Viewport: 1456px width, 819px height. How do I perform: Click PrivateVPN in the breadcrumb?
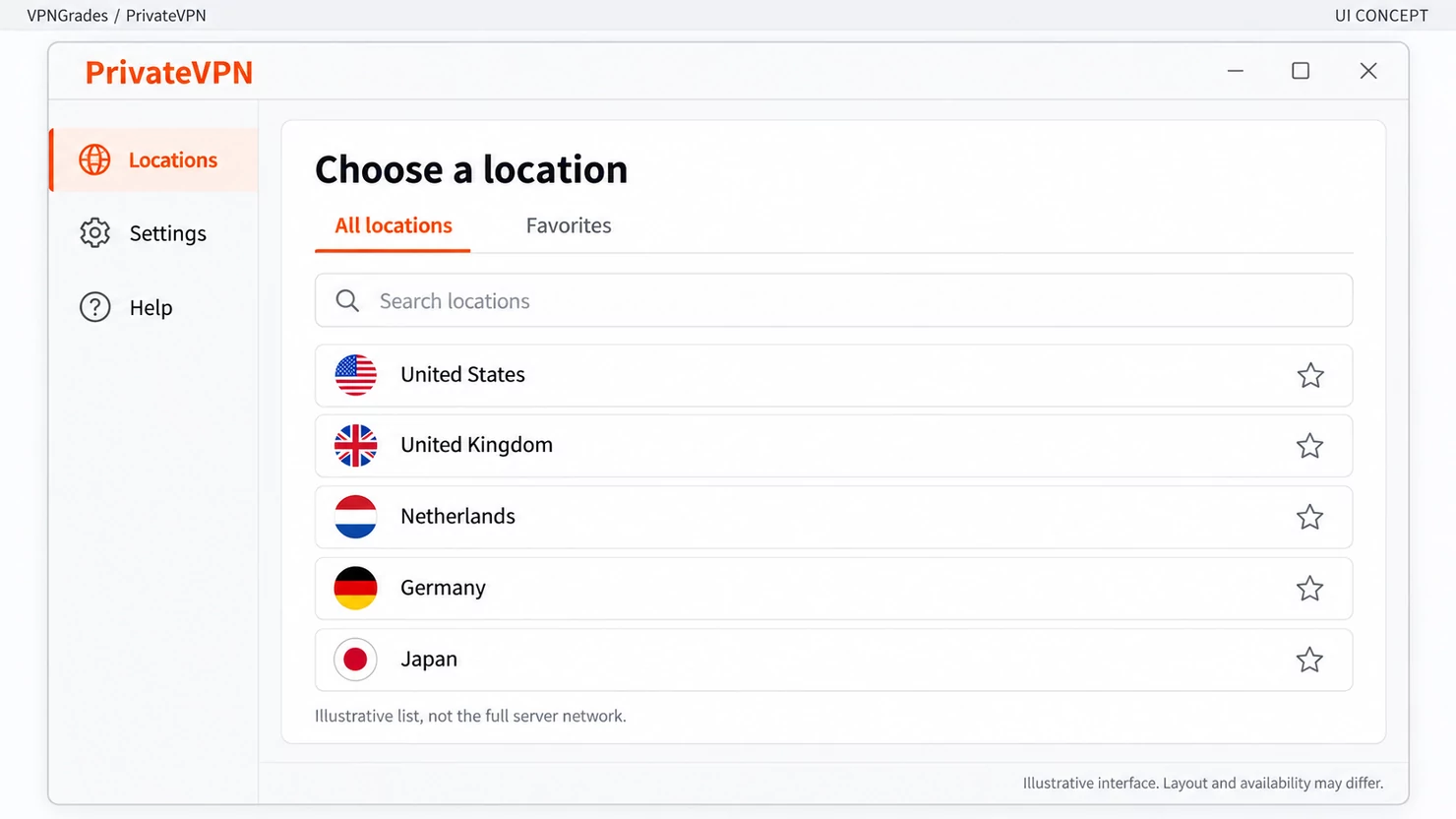[x=166, y=15]
